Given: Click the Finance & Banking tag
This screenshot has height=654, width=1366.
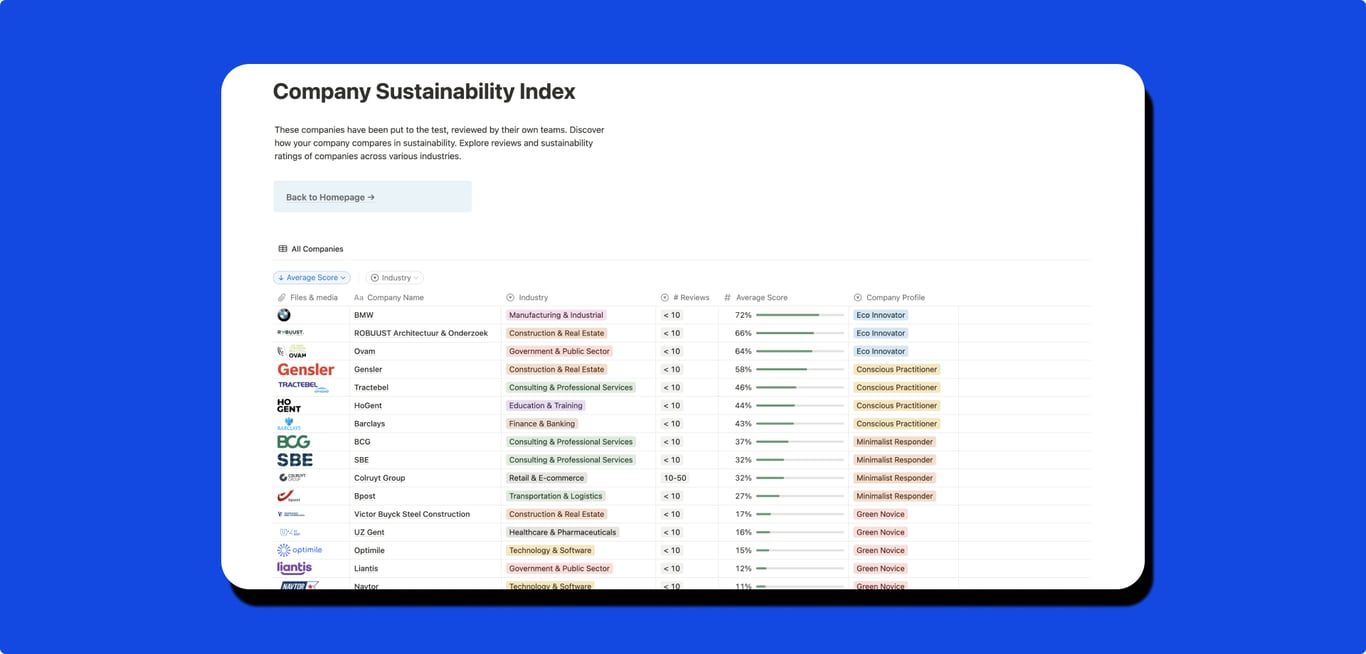Looking at the screenshot, I should [542, 423].
